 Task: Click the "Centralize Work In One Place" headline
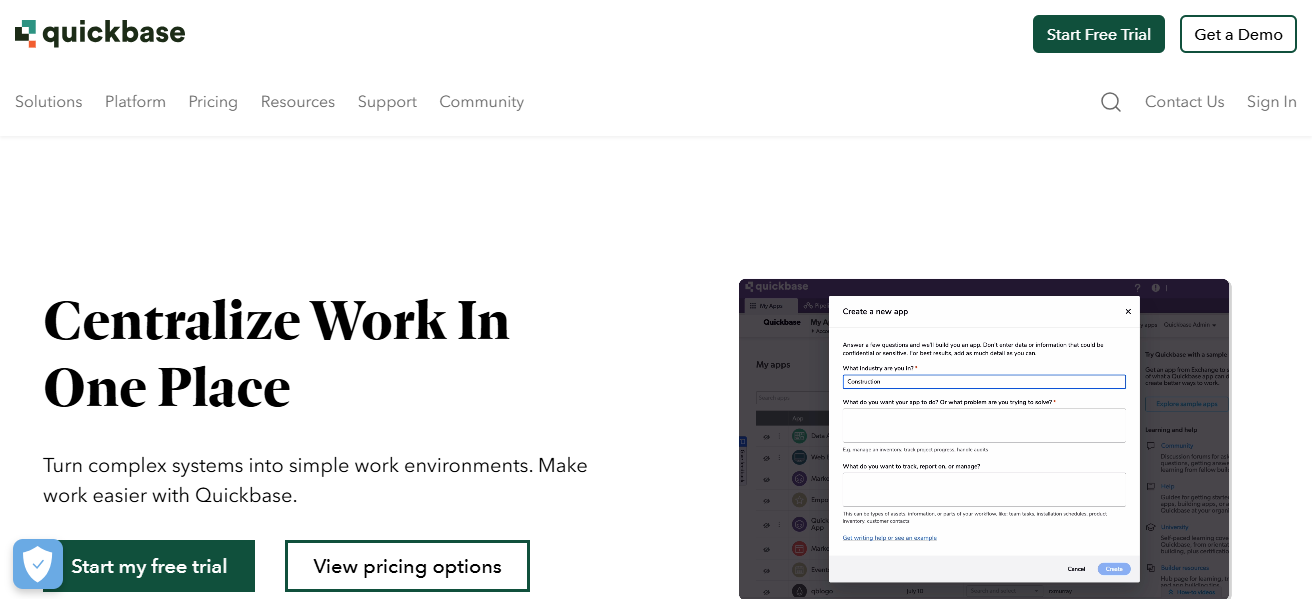(277, 354)
